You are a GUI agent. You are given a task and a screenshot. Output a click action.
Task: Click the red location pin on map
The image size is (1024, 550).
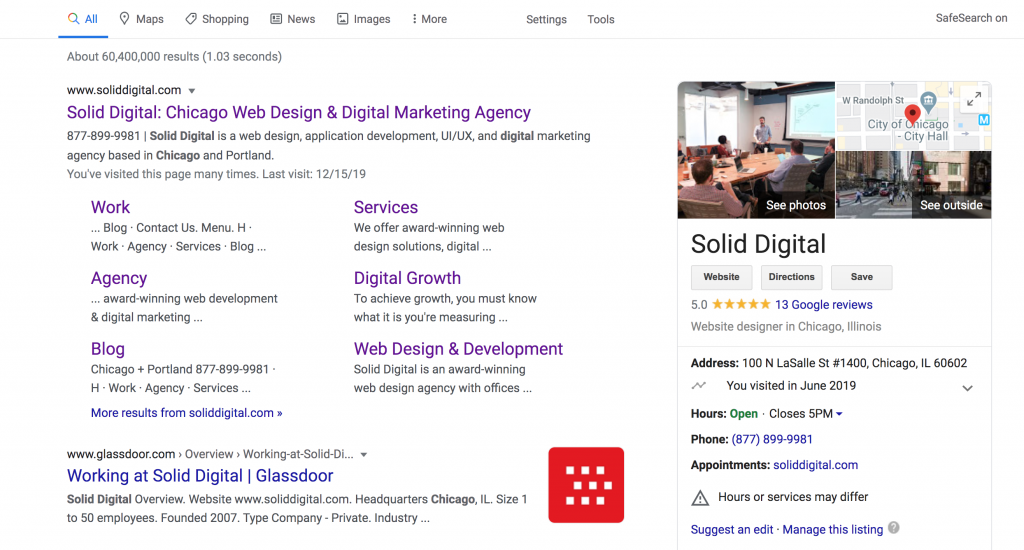click(912, 115)
